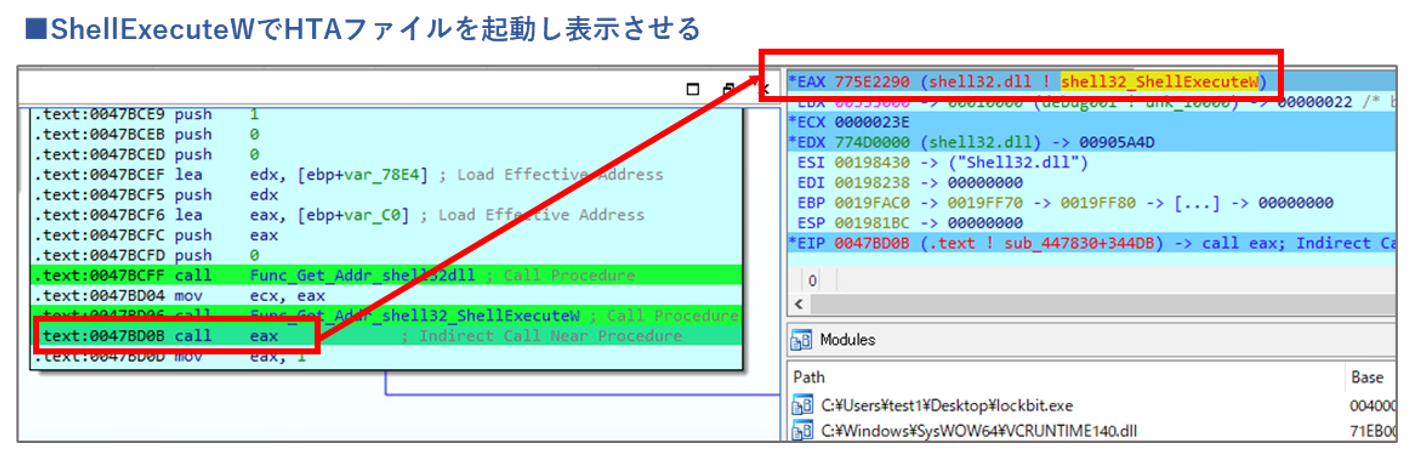Select the VCRUNTIME140.dll module file icon

pos(802,432)
